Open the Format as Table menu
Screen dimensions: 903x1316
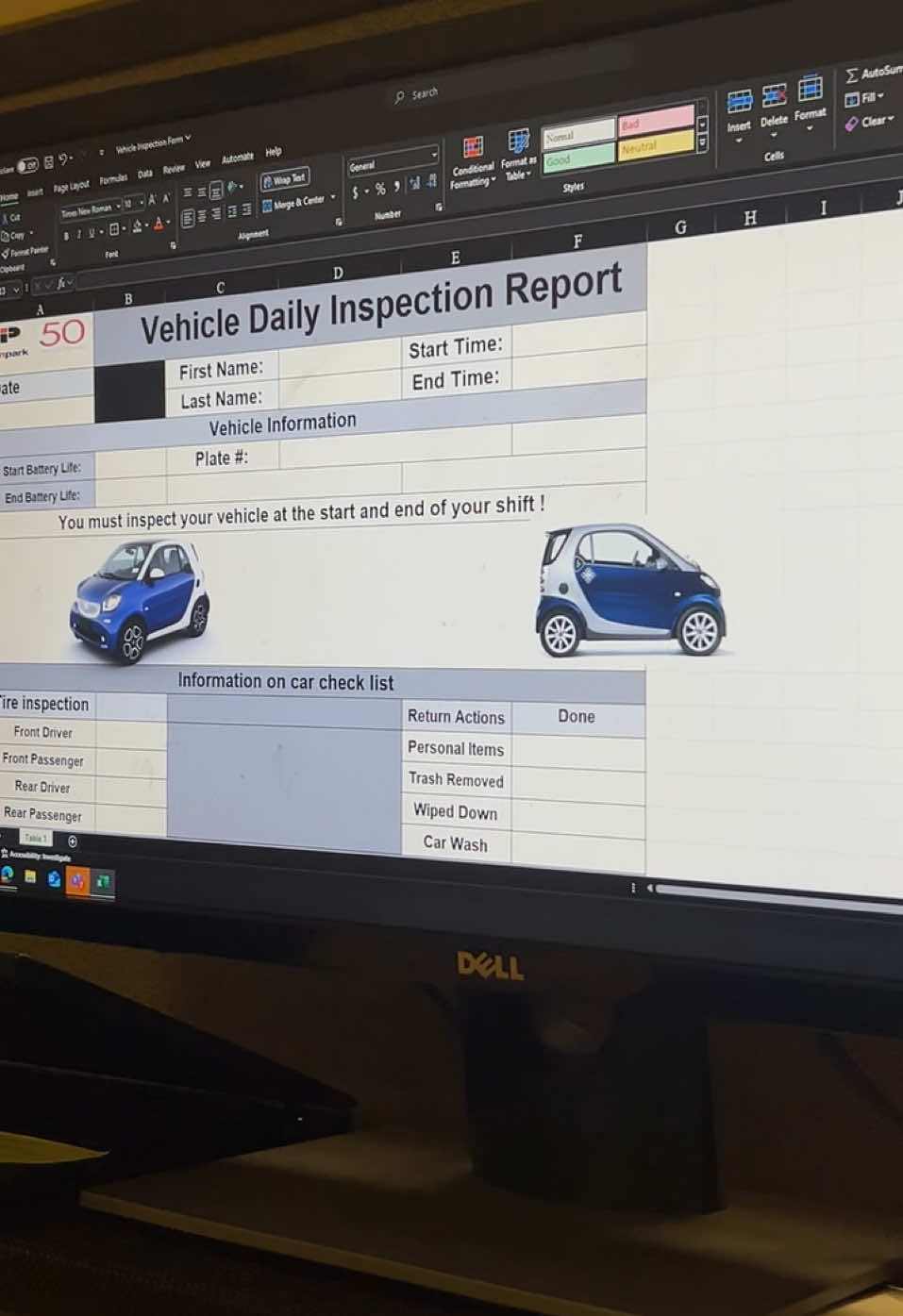518,155
